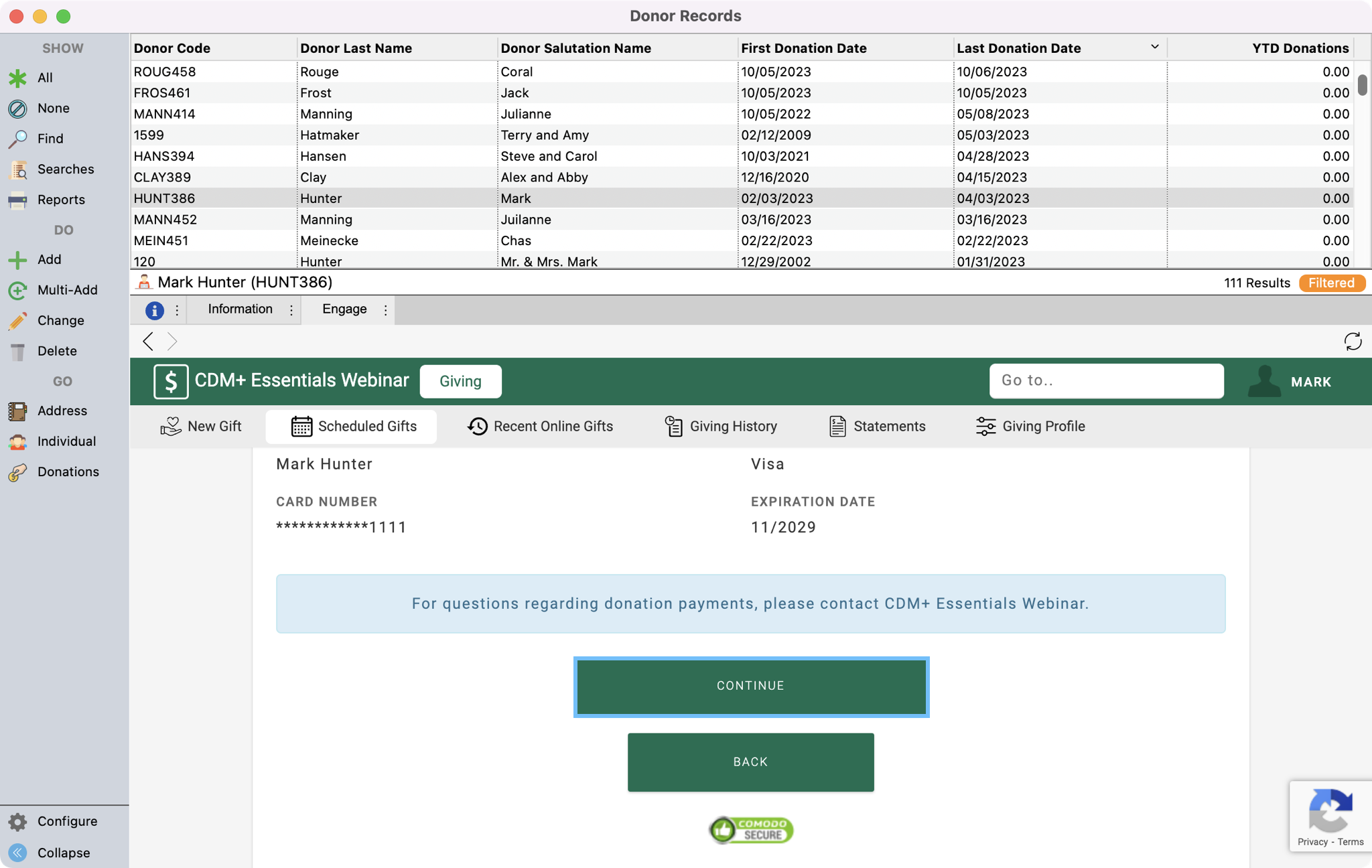
Task: Click the Delete trash icon
Action: point(18,351)
